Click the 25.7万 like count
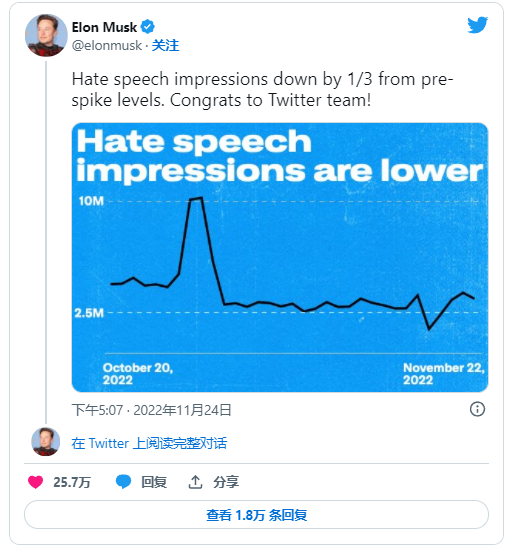The height and width of the screenshot is (551, 510). 72,482
